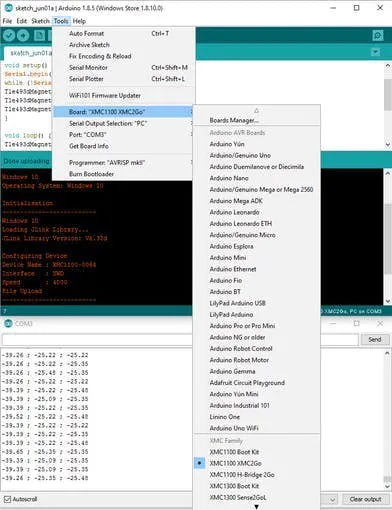Click the code editor scrollbar down arrow
The image size is (392, 510).
click(x=388, y=144)
